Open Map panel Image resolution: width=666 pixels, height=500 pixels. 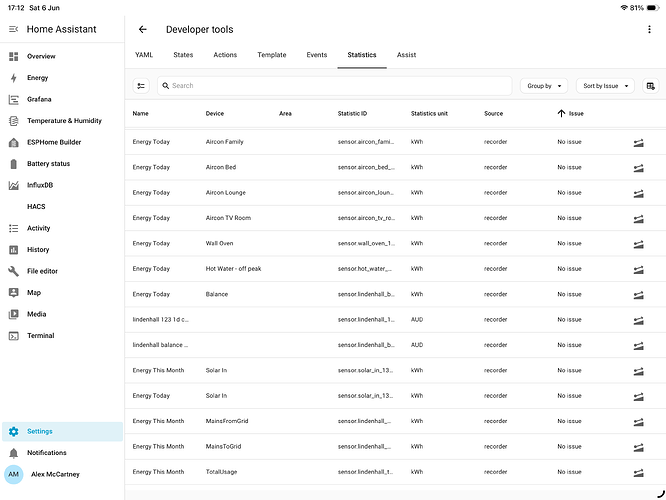click(x=62, y=293)
